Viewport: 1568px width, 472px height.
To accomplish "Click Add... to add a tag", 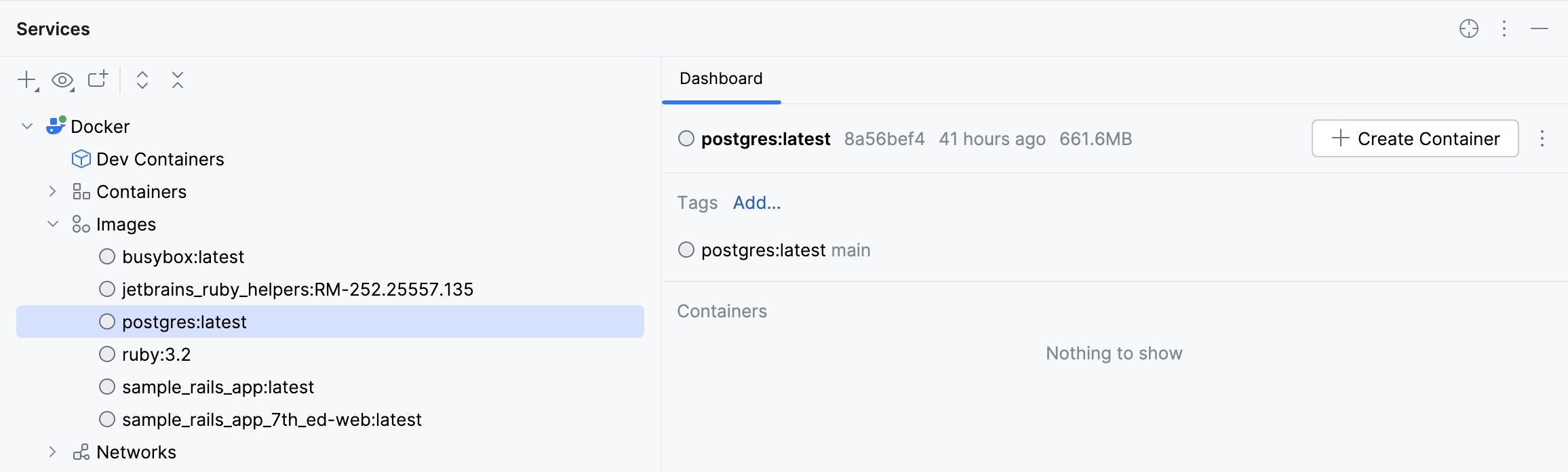I will [756, 202].
